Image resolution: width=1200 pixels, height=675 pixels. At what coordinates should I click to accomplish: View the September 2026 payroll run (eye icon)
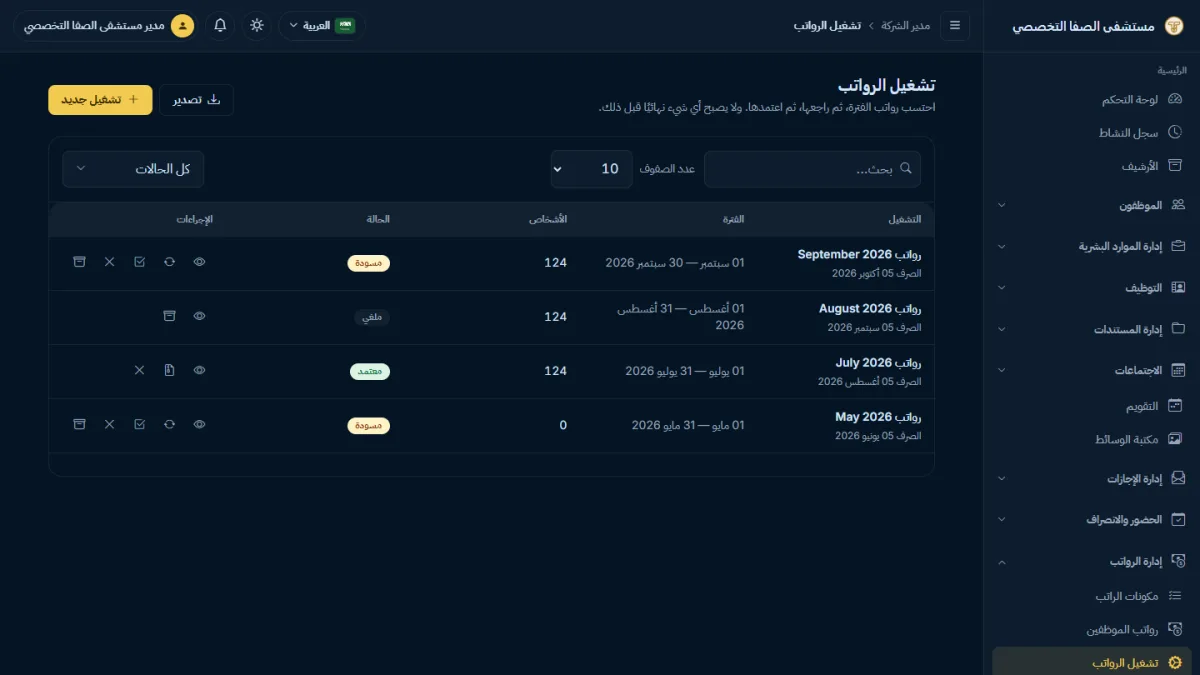point(199,262)
